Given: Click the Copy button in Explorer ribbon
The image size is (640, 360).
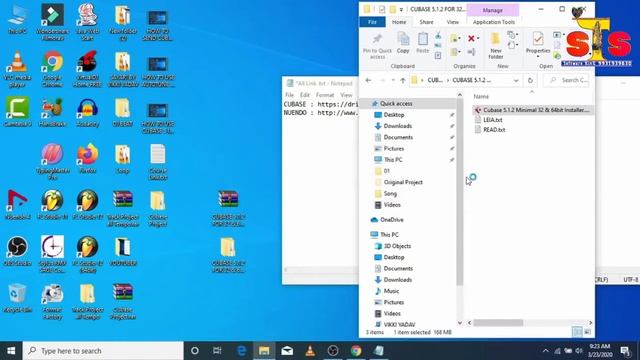Looking at the screenshot, I should (403, 43).
